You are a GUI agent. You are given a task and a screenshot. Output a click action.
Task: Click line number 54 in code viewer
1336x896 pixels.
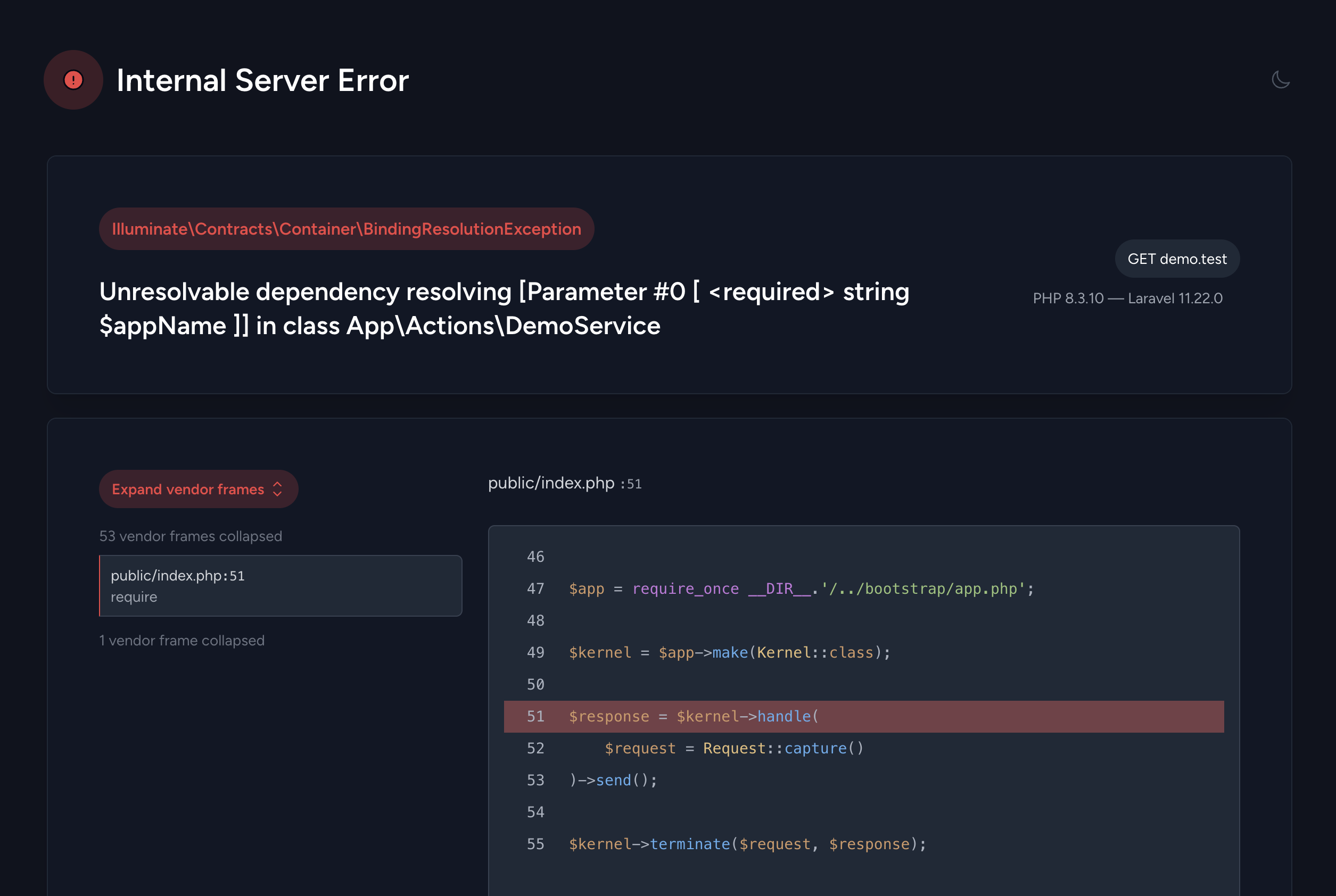[535, 812]
